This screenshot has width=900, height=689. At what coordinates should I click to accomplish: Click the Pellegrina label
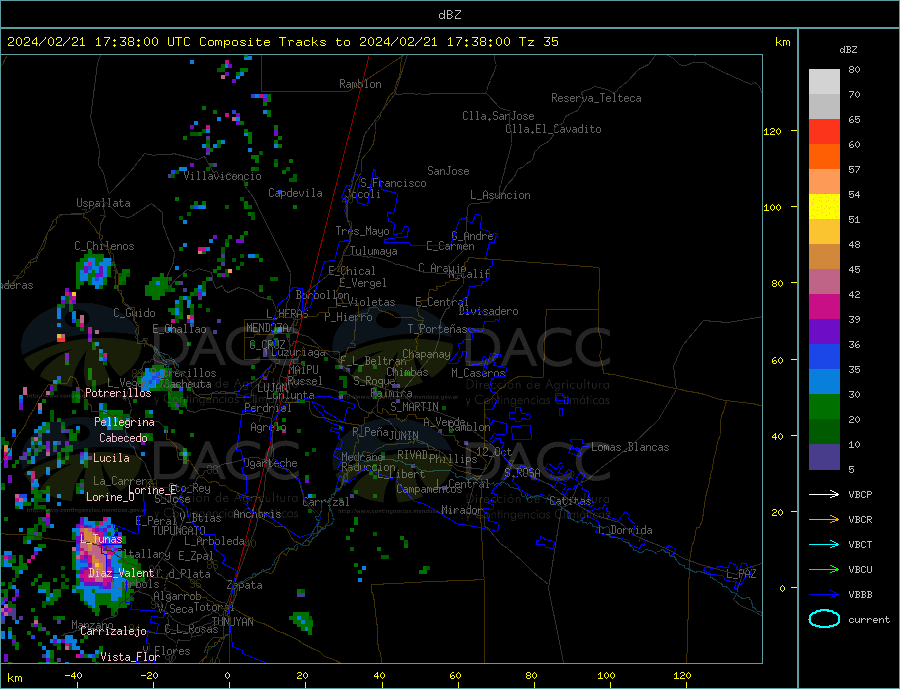click(x=124, y=423)
